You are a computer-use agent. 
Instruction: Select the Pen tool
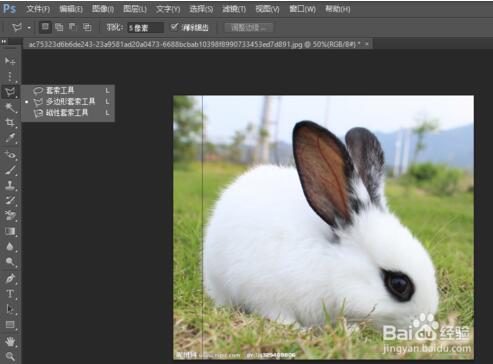pyautogui.click(x=10, y=278)
